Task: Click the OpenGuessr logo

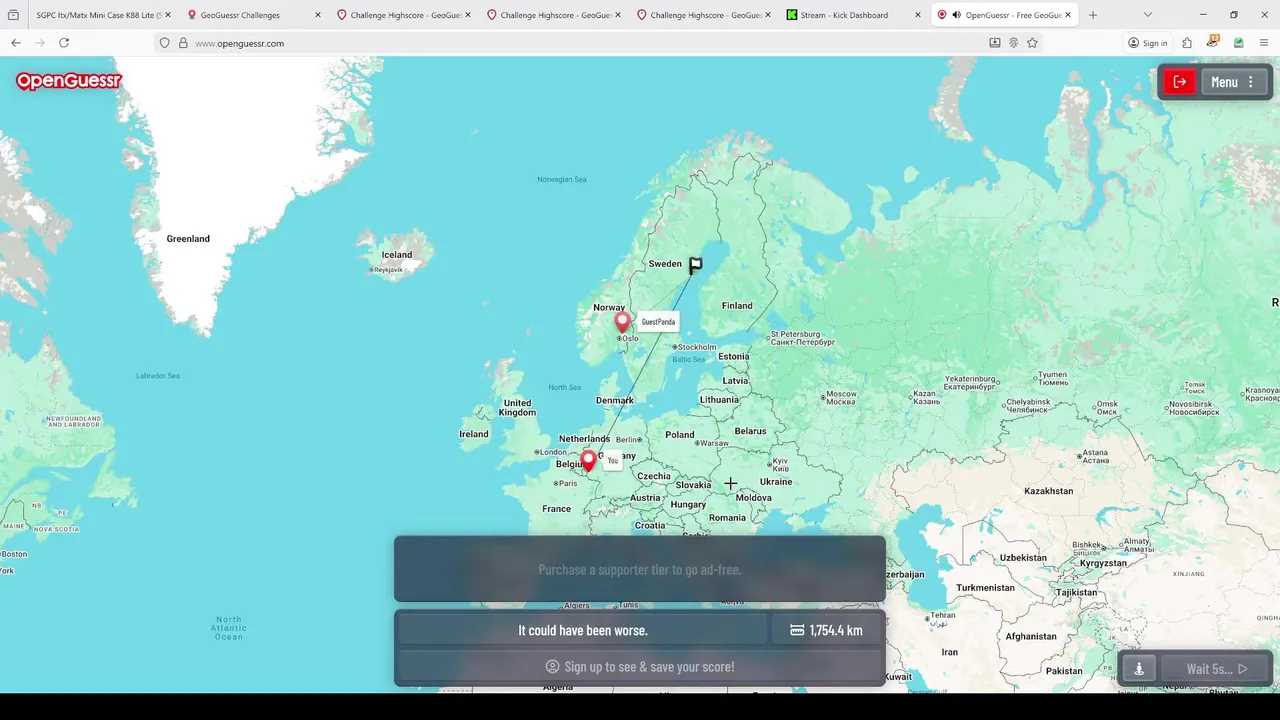Action: (x=68, y=81)
